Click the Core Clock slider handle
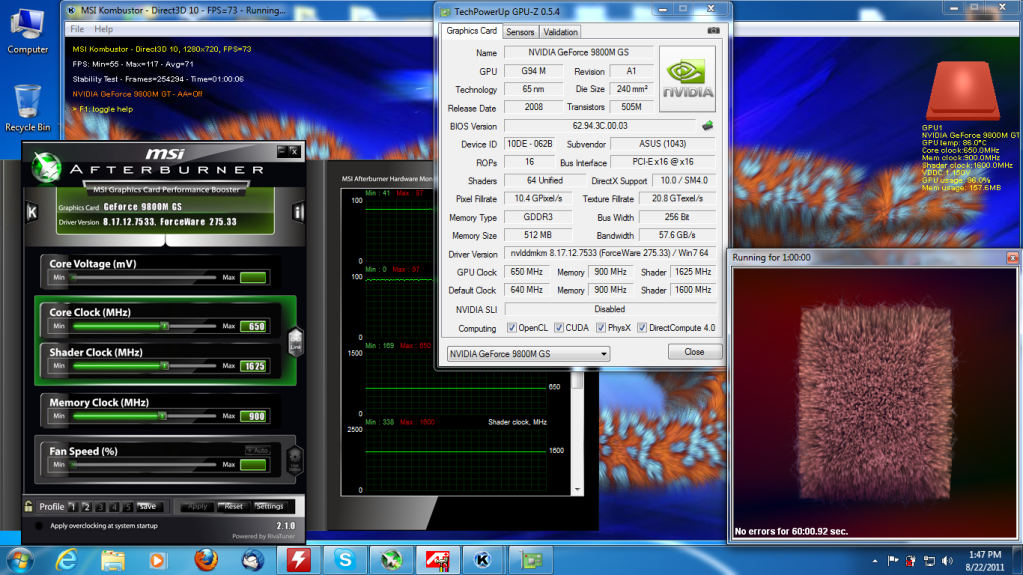1023x575 pixels. point(164,326)
